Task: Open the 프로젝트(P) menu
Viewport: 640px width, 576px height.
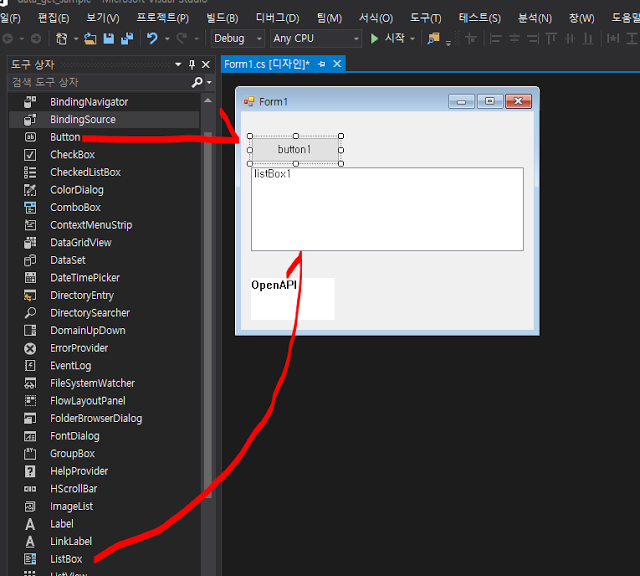Action: point(162,18)
